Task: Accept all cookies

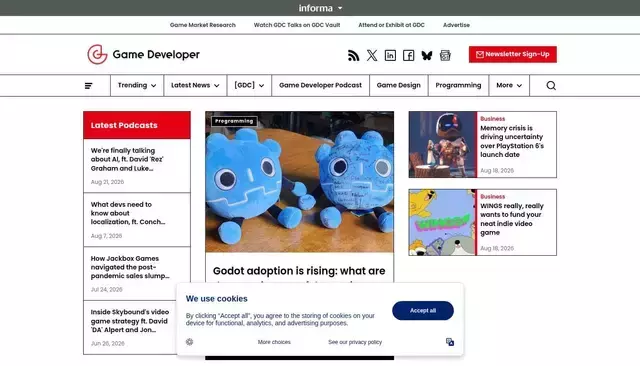Action: (x=423, y=311)
